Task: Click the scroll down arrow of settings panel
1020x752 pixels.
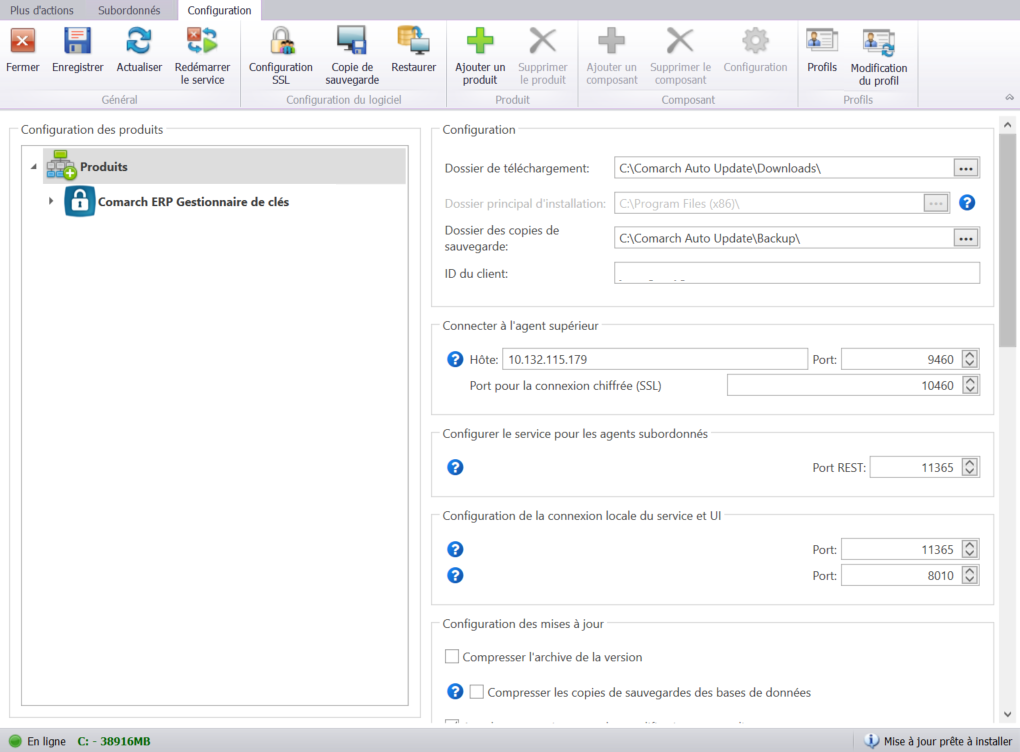Action: click(x=1007, y=714)
